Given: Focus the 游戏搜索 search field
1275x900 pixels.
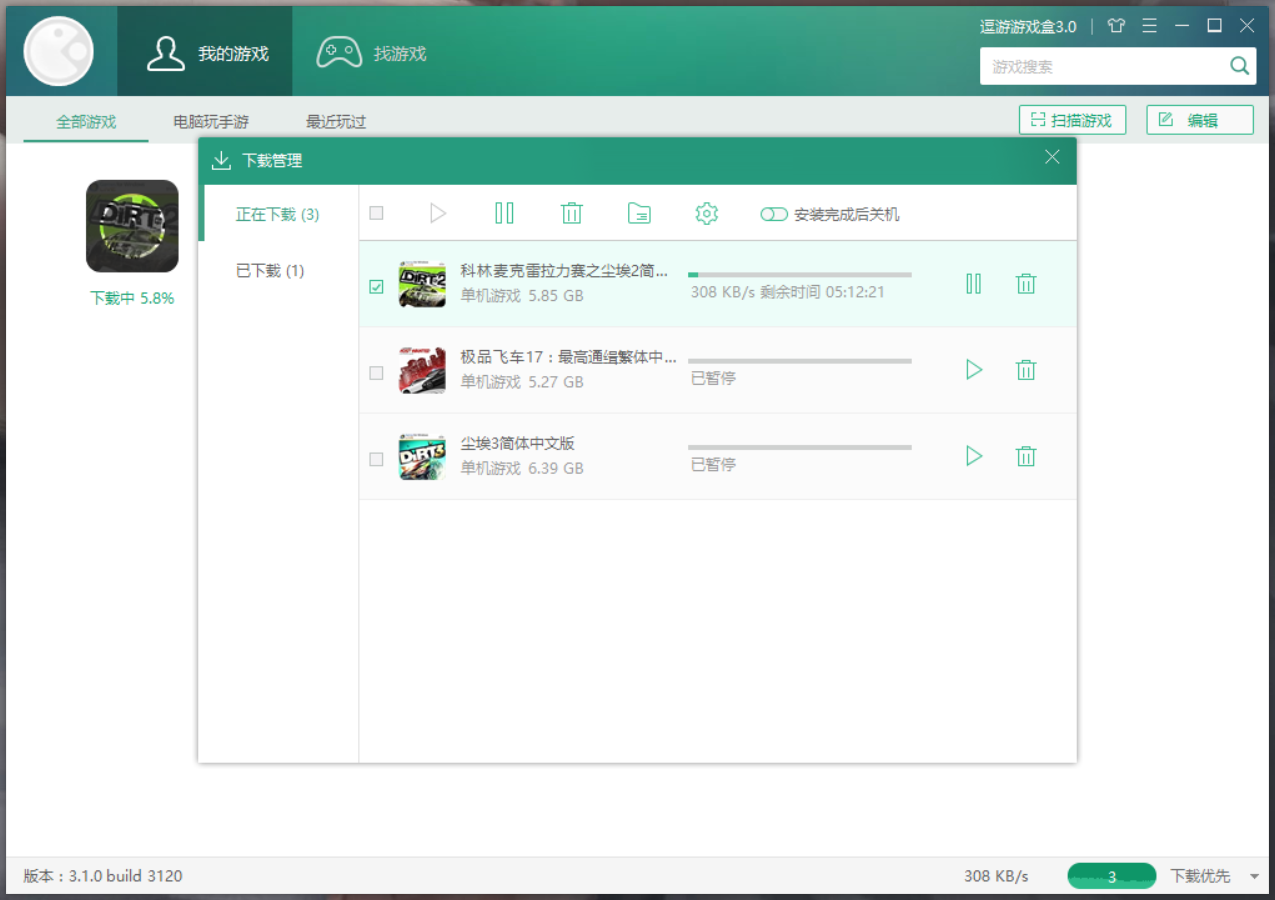Looking at the screenshot, I should pos(1106,67).
